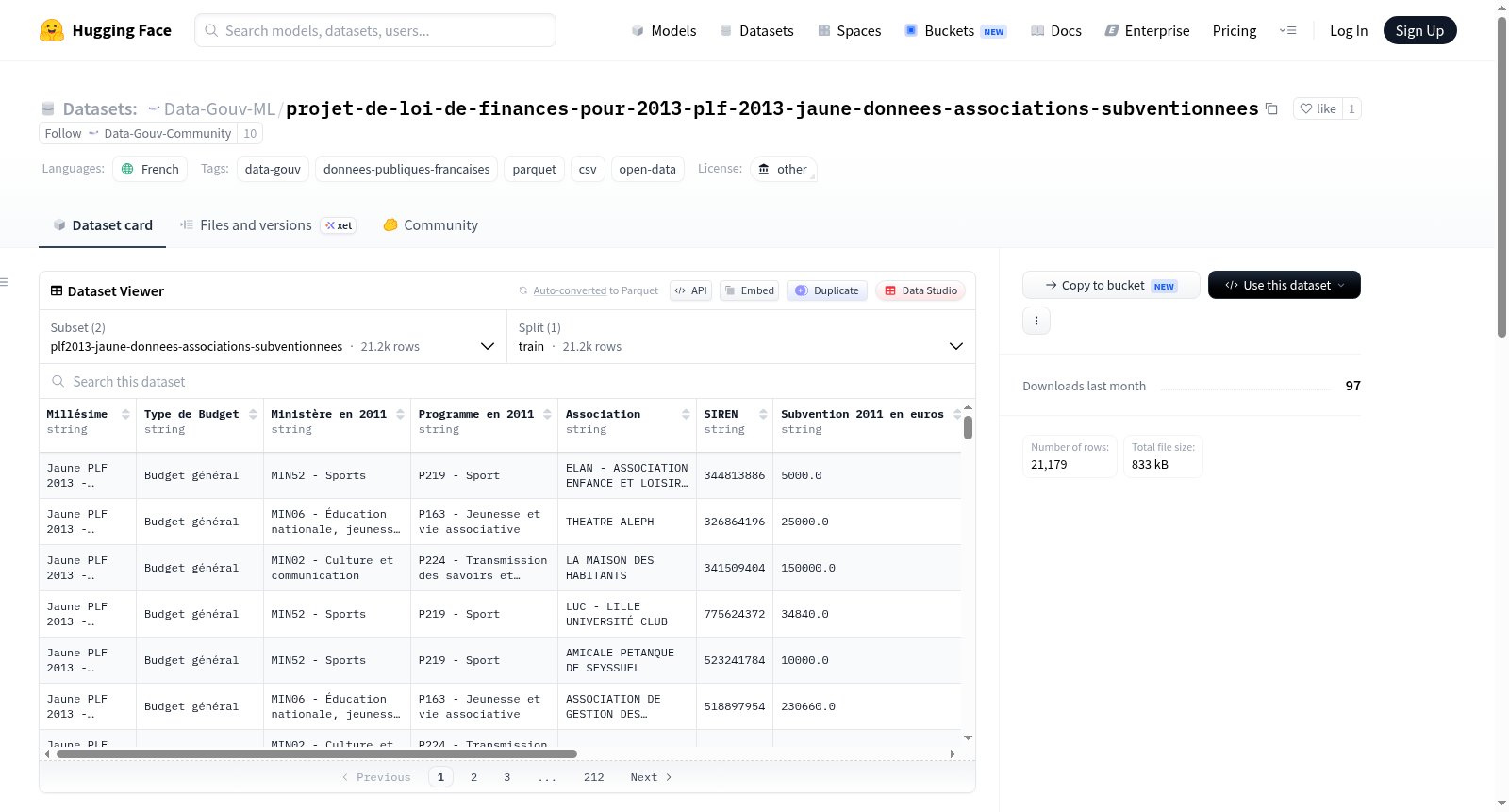Click the Dataset Viewer table icon

[57, 290]
